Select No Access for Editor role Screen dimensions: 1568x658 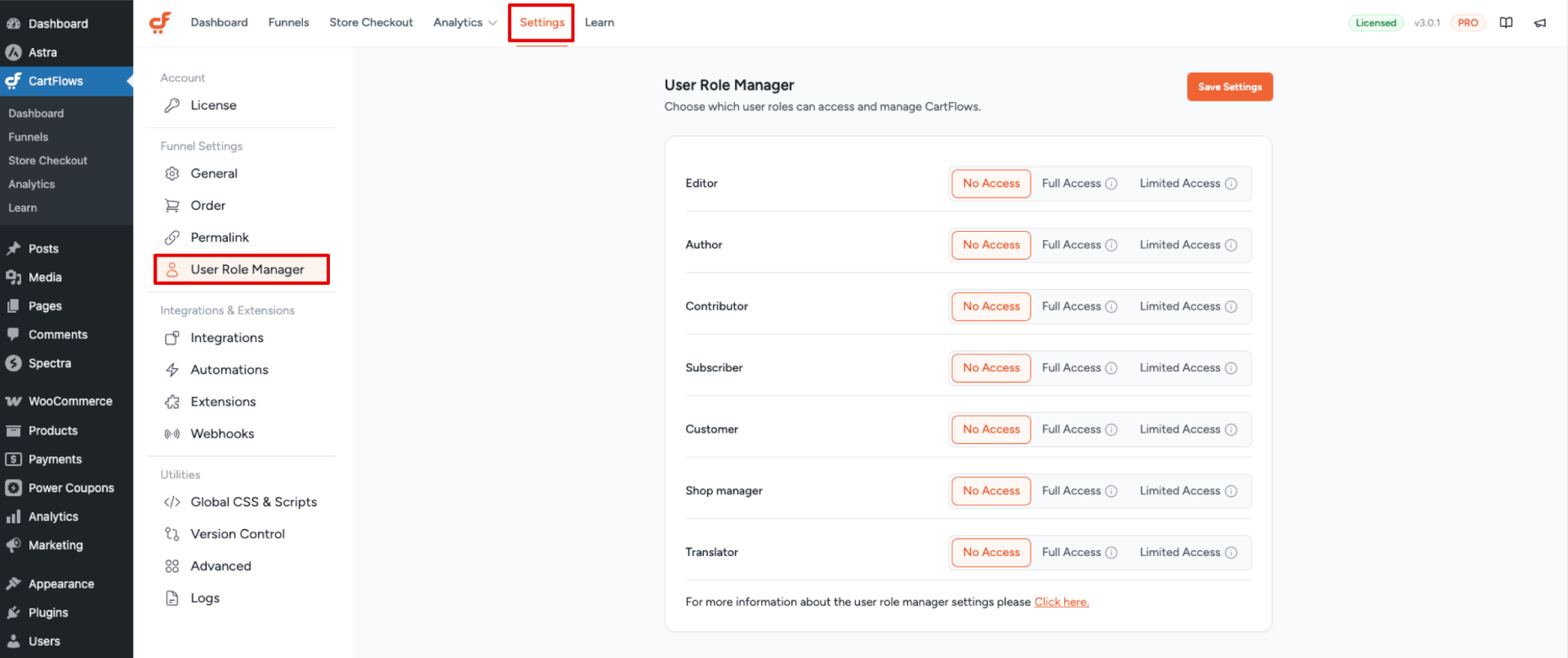(991, 184)
